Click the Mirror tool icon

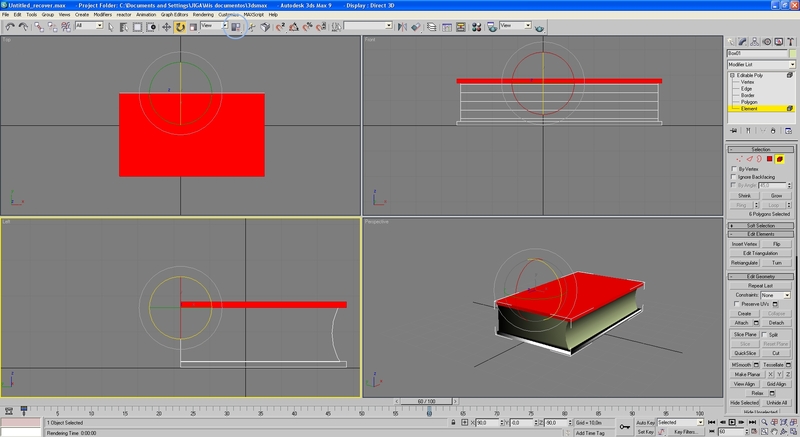402,27
